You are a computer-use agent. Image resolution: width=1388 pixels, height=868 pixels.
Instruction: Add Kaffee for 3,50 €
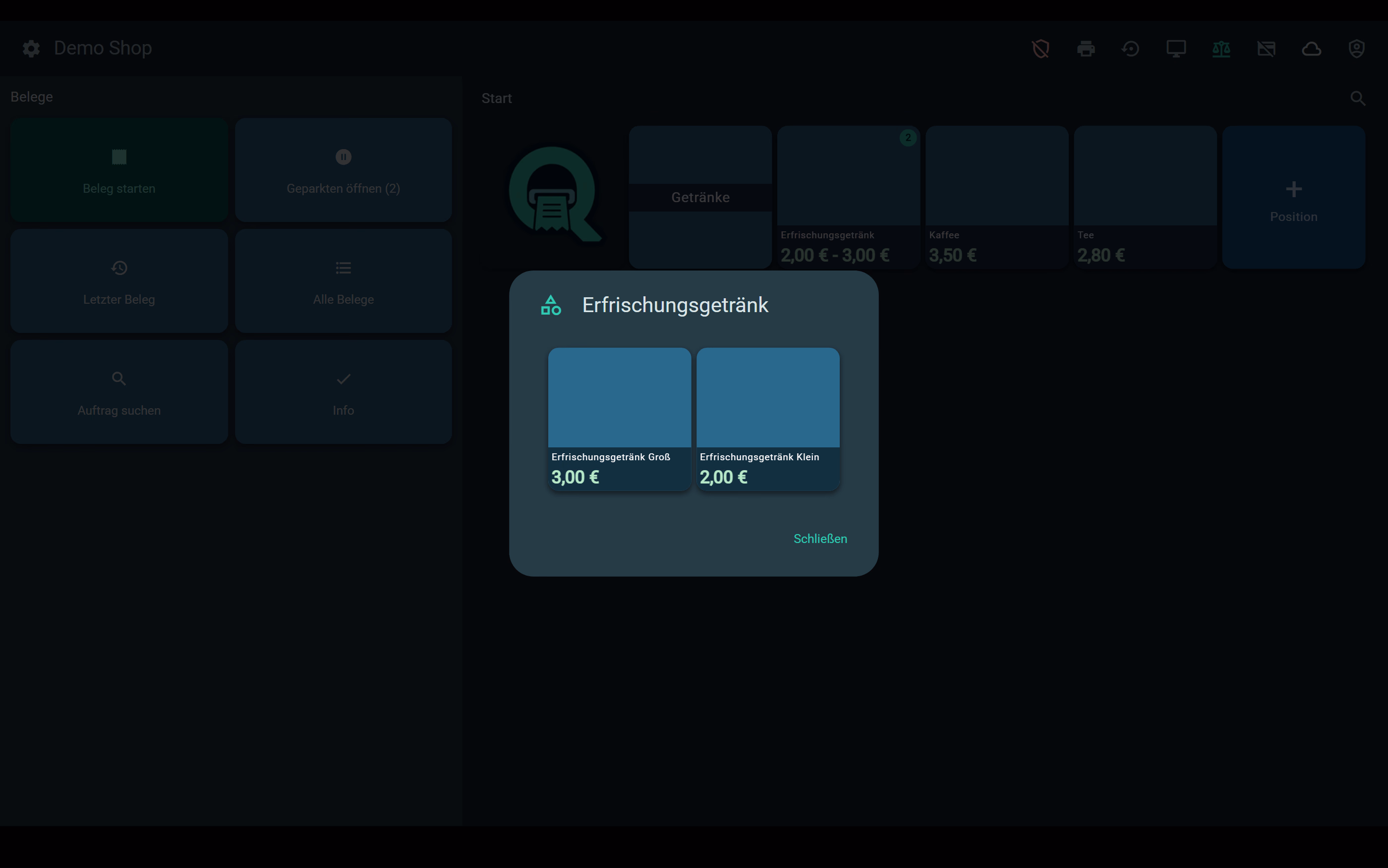tap(997, 197)
